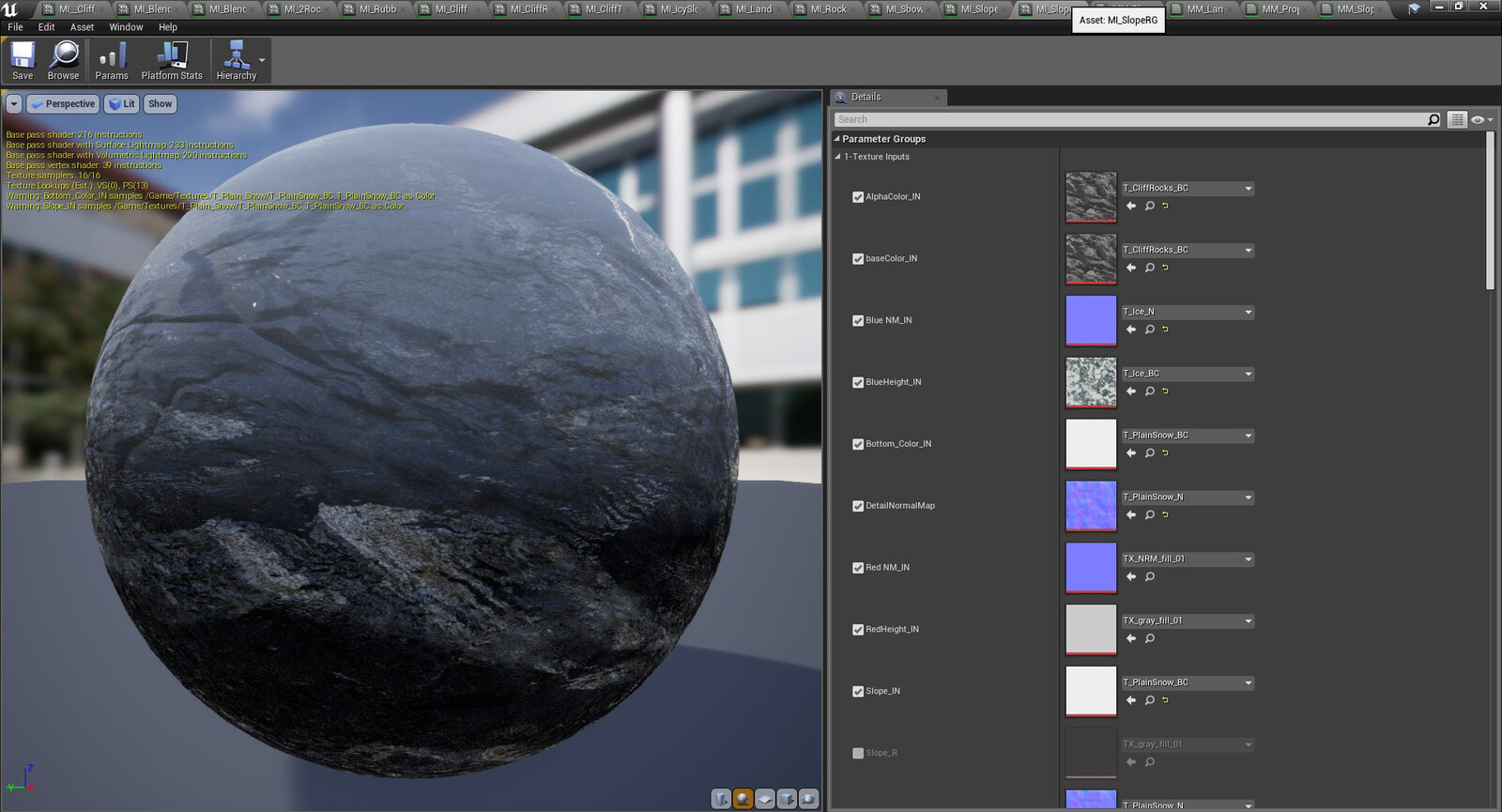Save the material instance with Save icon

23,61
